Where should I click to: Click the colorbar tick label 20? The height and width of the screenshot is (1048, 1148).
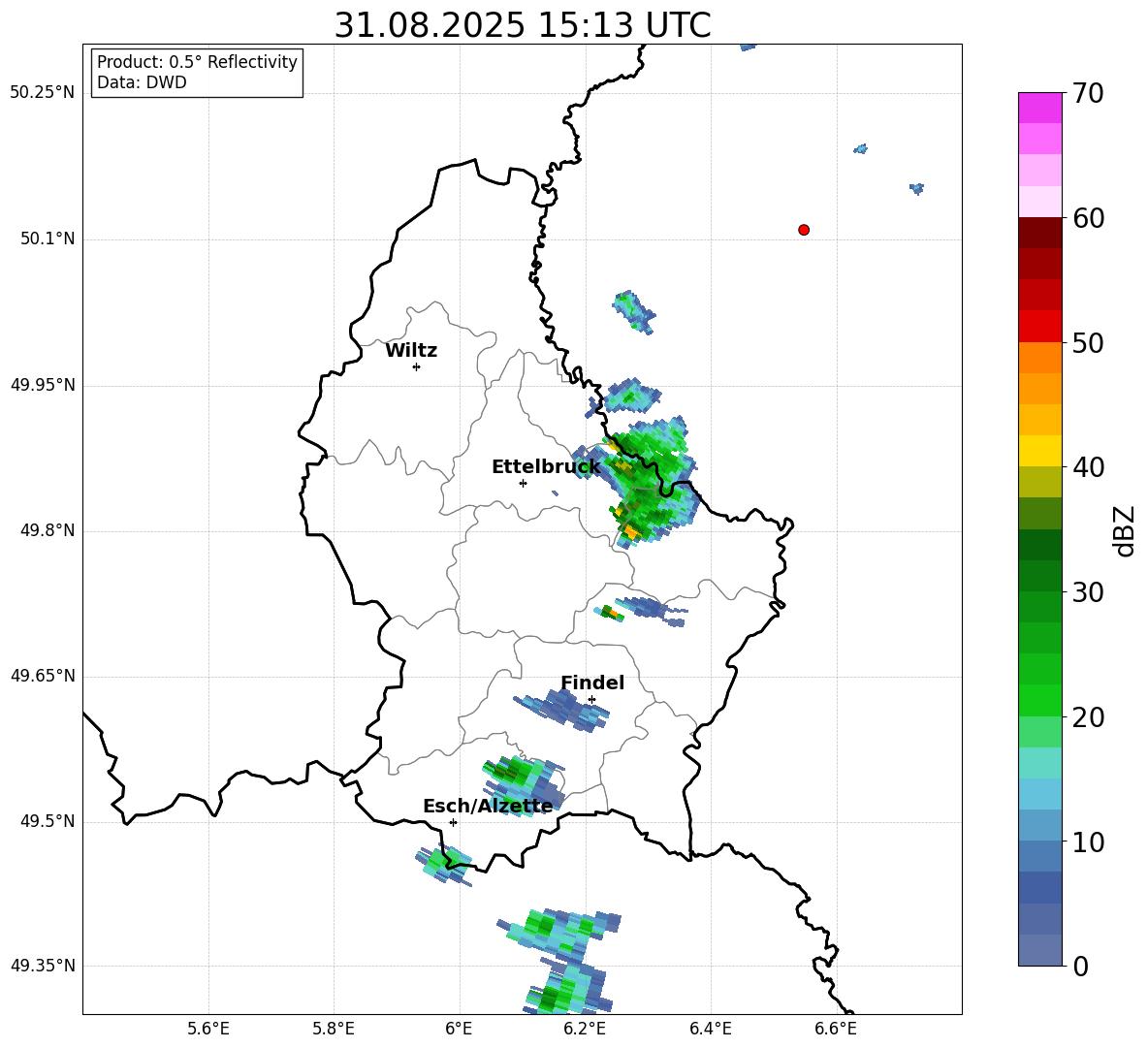tap(1088, 717)
